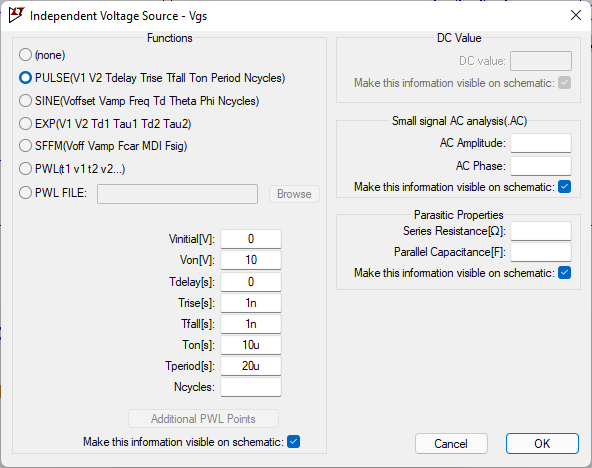
Task: Toggle Parasitic Properties visible on schematic checkbox
Action: coord(564,272)
